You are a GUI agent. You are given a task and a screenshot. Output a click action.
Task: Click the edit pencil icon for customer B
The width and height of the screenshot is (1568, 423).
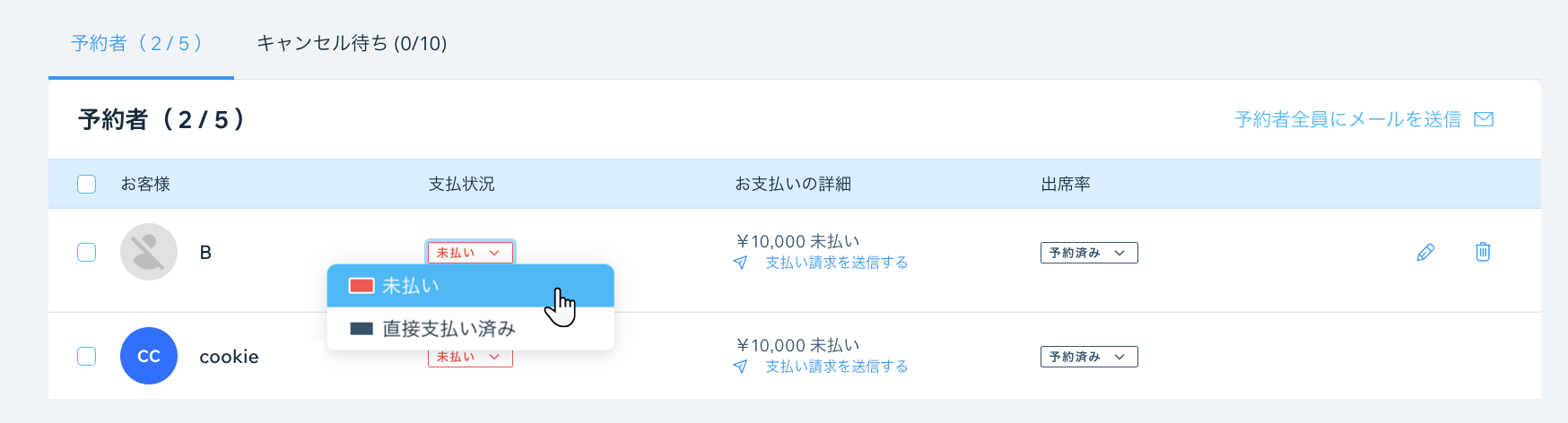[1425, 253]
